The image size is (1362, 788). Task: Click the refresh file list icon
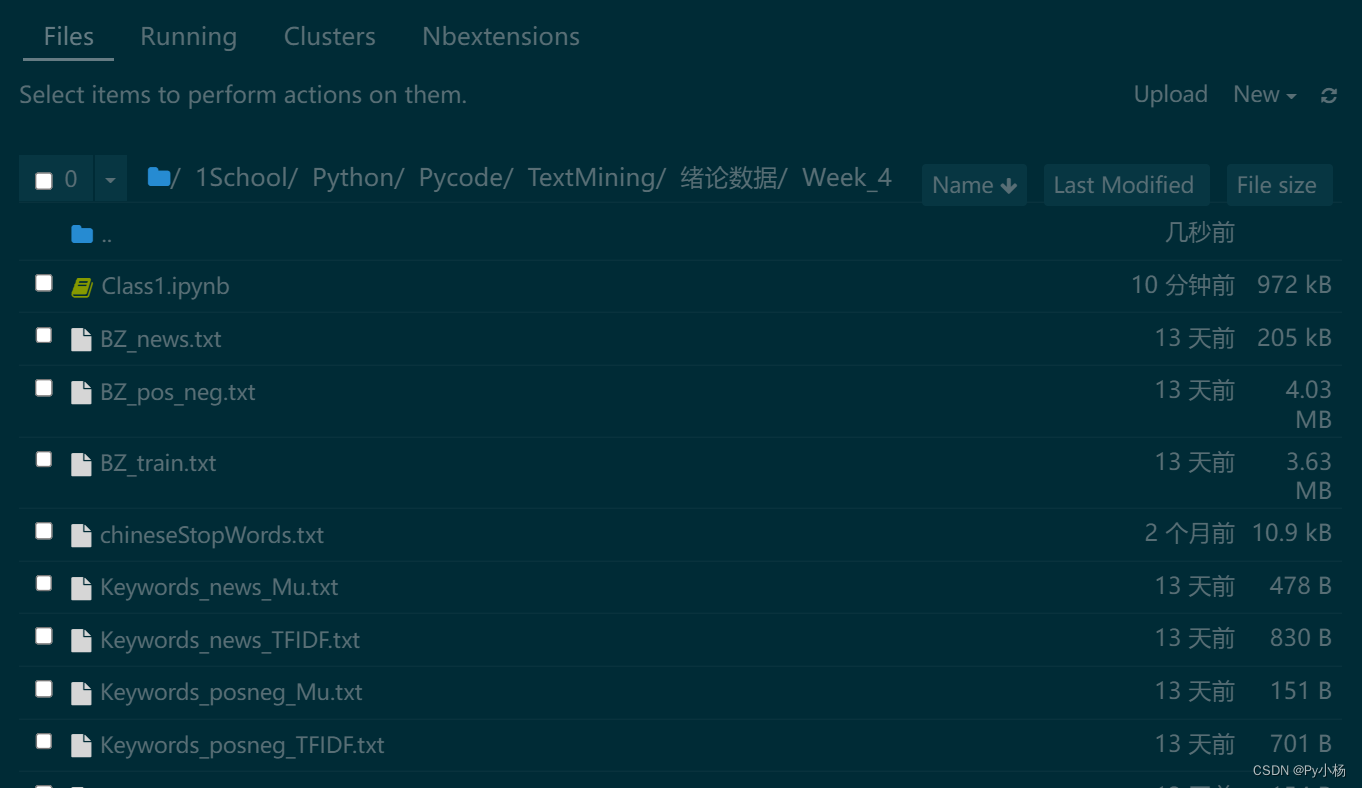tap(1328, 94)
